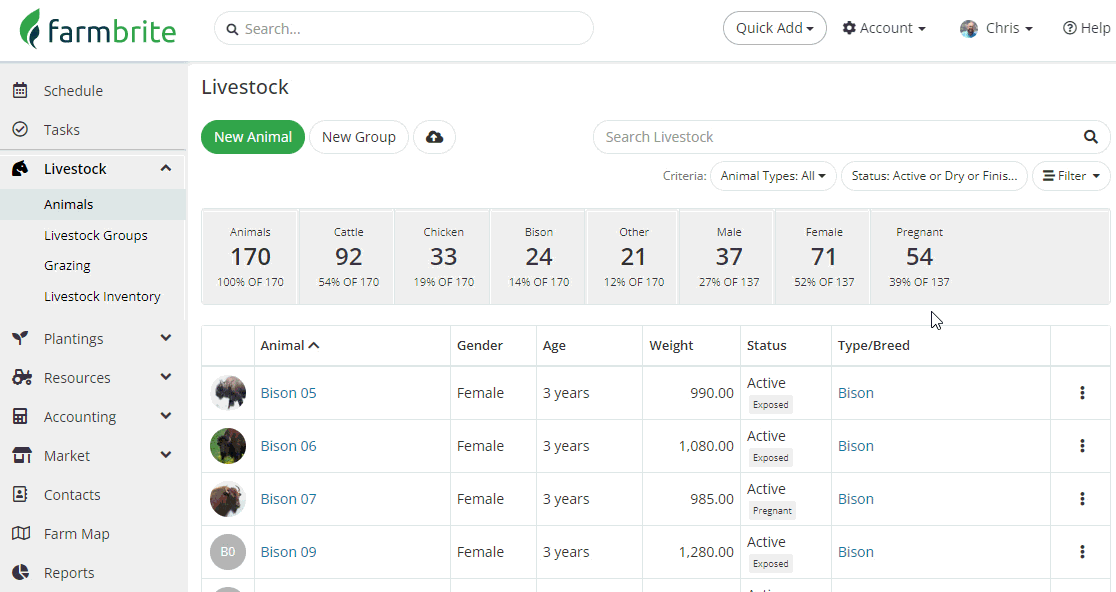
Task: Open the Chris user dropdown
Action: pyautogui.click(x=996, y=28)
